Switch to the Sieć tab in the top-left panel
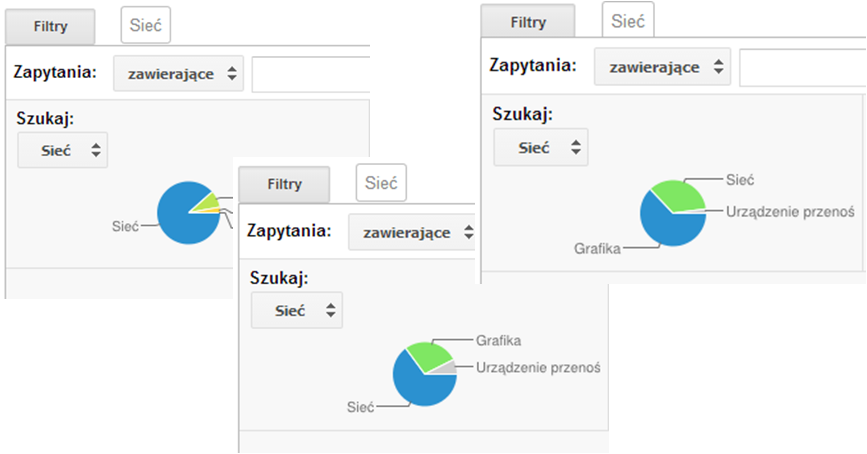The height and width of the screenshot is (454, 867). [x=145, y=26]
